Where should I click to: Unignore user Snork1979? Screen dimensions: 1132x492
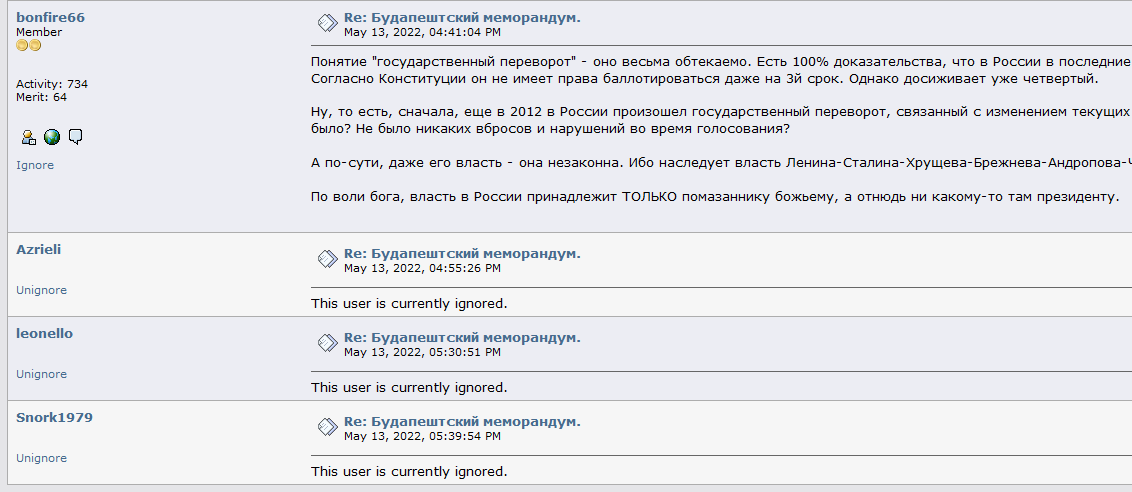pos(41,458)
